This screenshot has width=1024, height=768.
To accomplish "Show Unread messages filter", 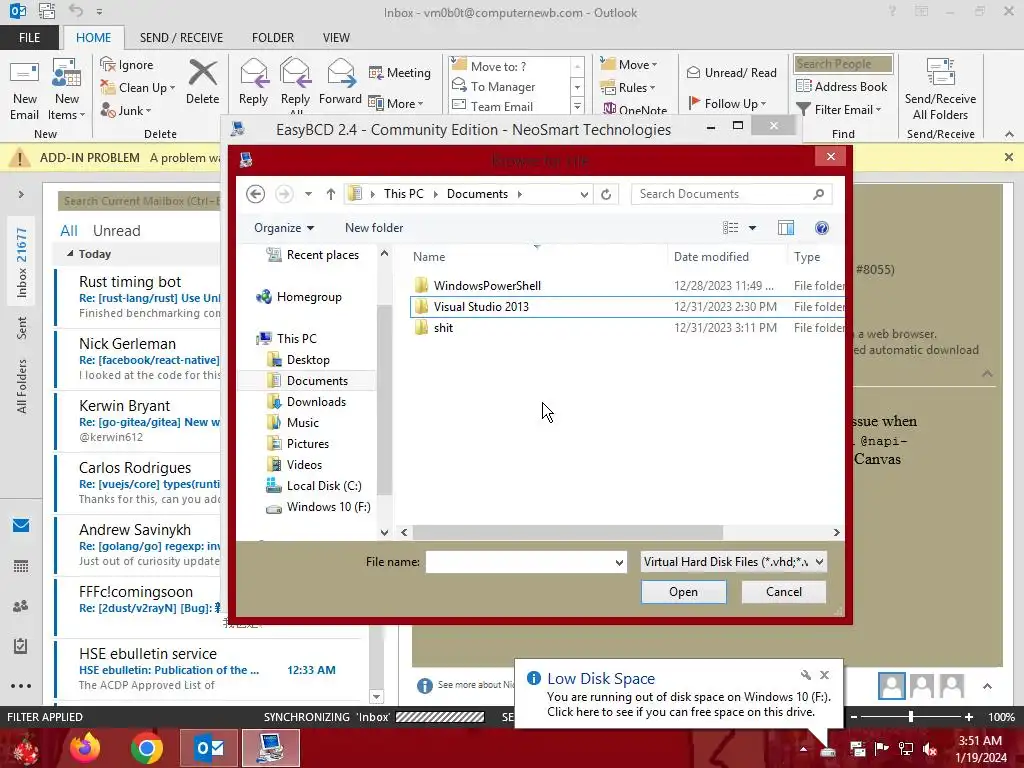I will point(116,231).
